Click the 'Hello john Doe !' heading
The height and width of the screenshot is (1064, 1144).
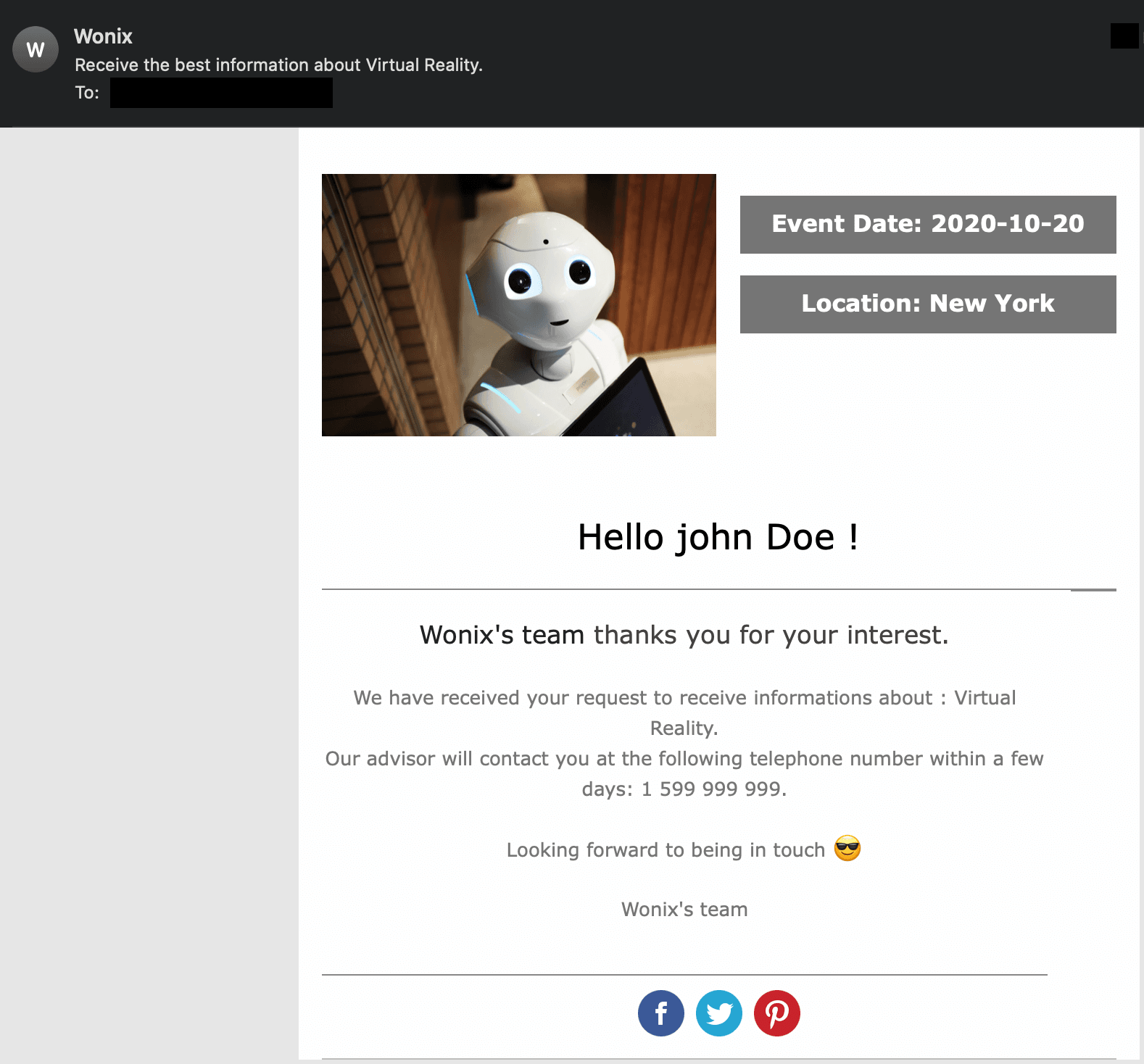(718, 537)
